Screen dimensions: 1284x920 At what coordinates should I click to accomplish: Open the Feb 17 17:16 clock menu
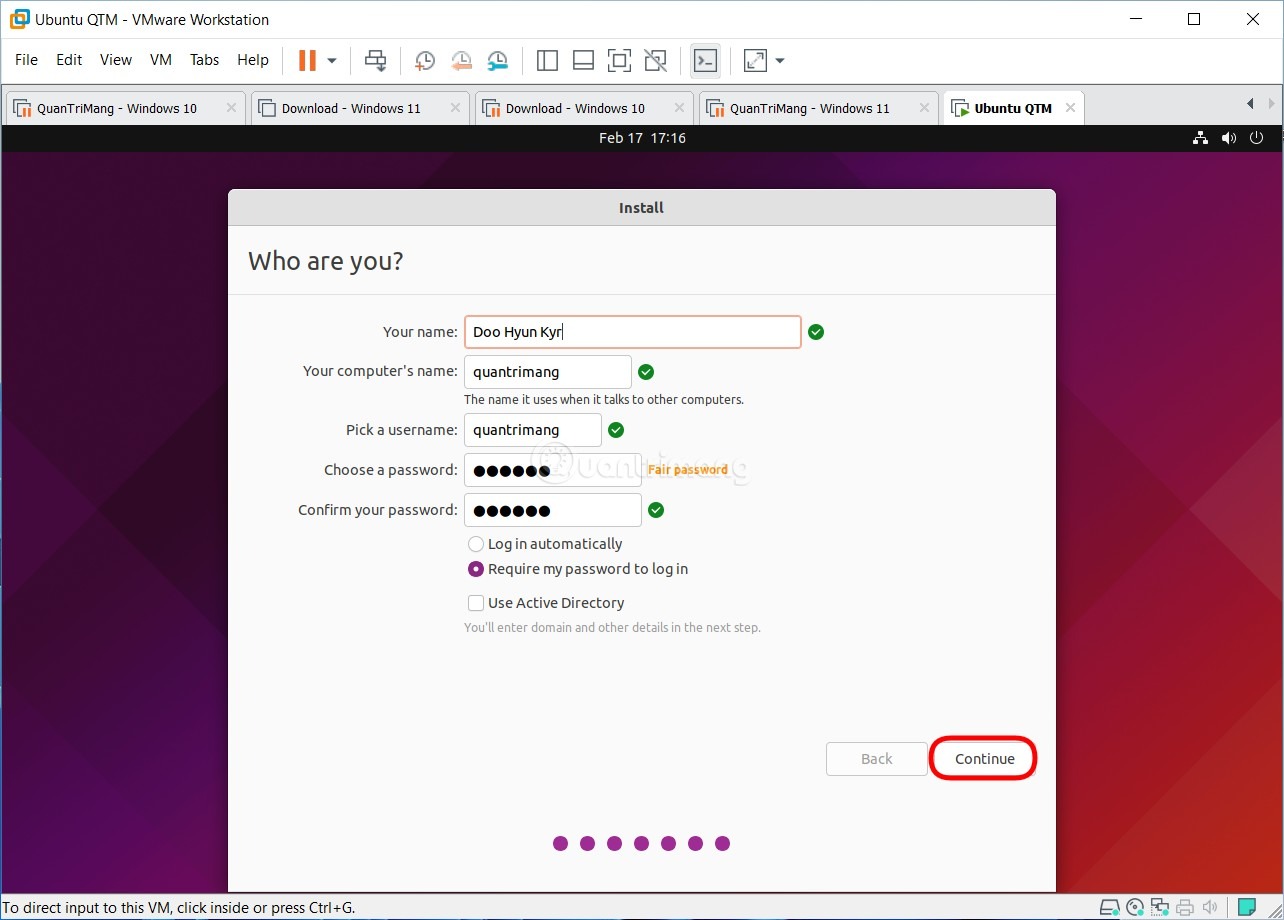tap(642, 138)
